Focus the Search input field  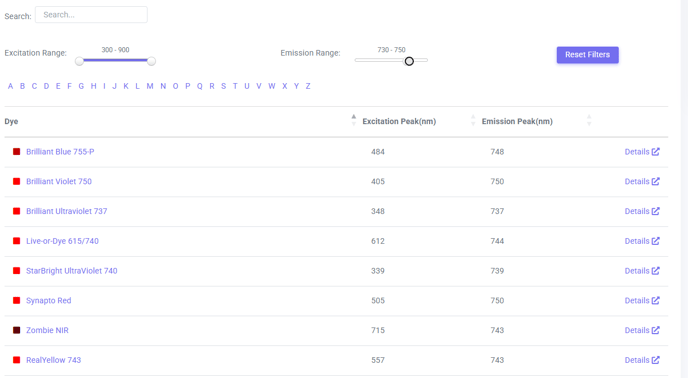pos(91,14)
